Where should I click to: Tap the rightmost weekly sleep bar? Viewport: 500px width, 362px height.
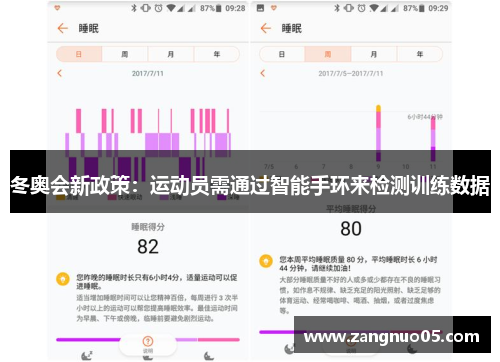(433, 138)
